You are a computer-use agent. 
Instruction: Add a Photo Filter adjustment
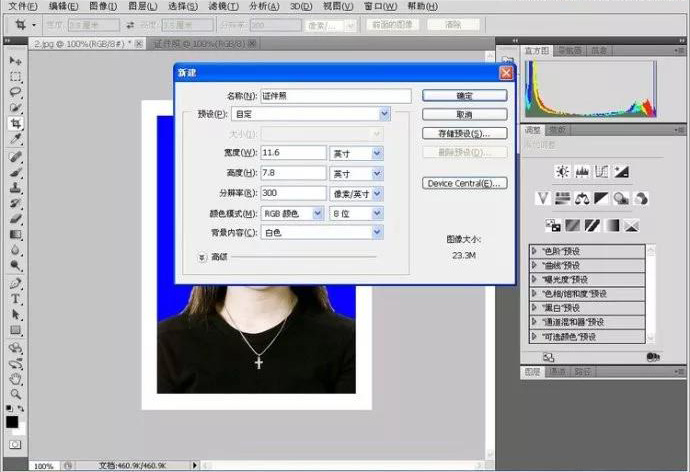621,198
